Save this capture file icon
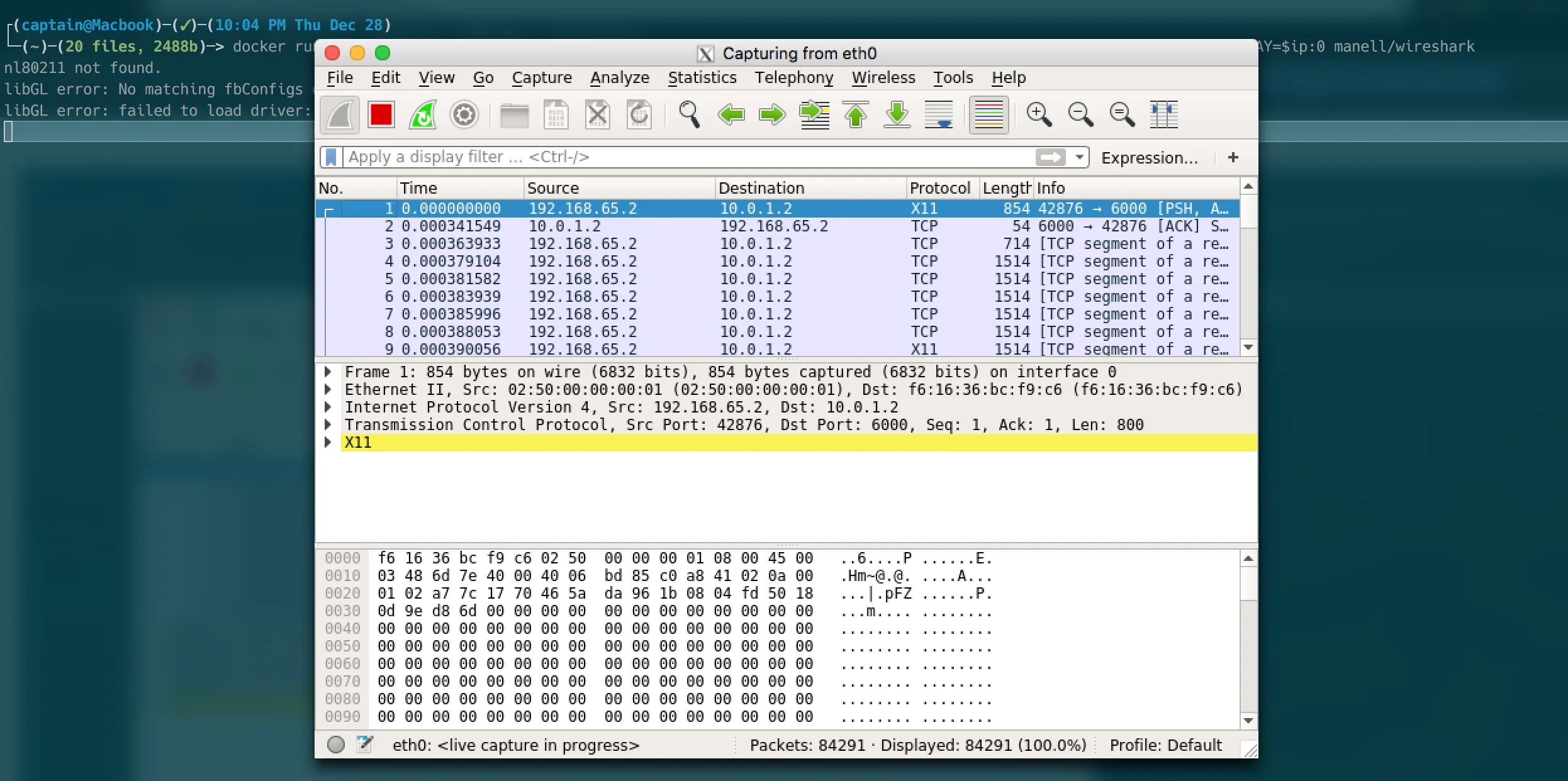1568x781 pixels. pos(556,115)
